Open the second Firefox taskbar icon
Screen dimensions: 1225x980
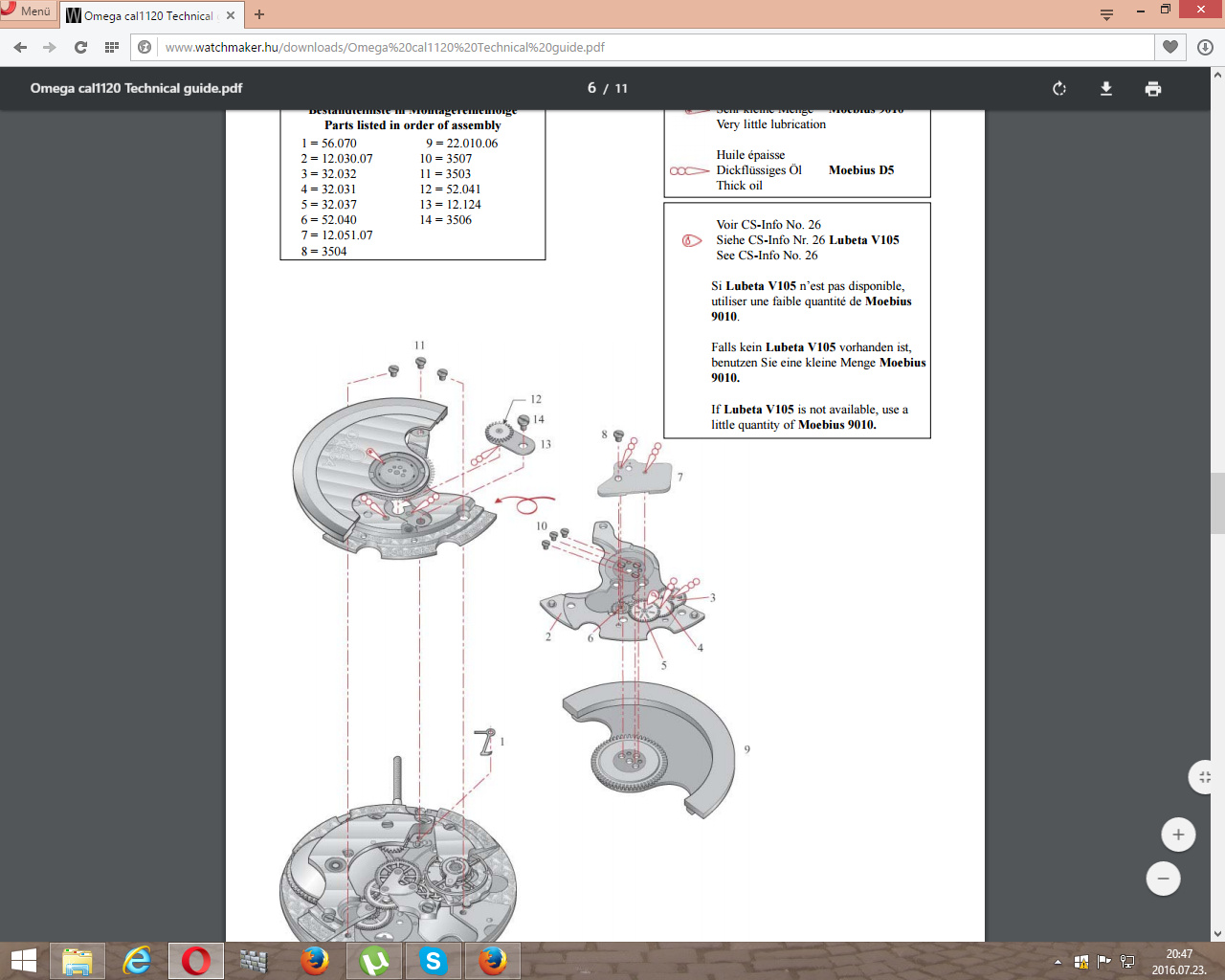[x=492, y=961]
